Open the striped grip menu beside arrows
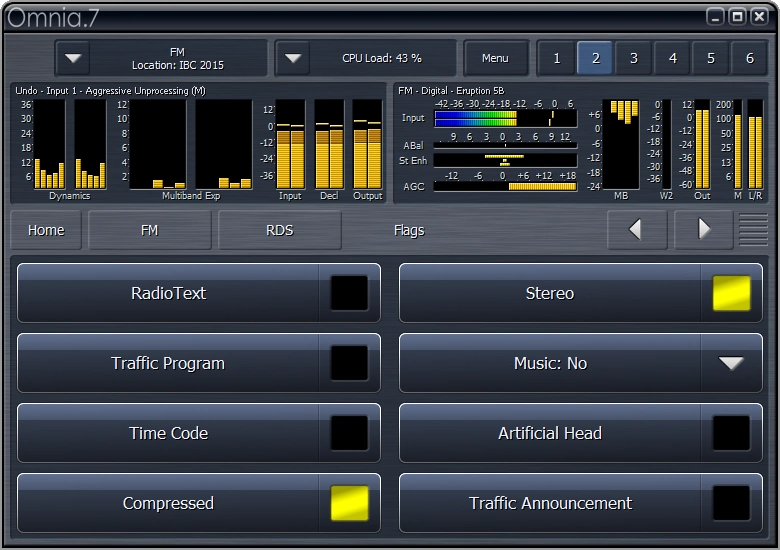Screen dimensions: 780x550 coord(753,229)
